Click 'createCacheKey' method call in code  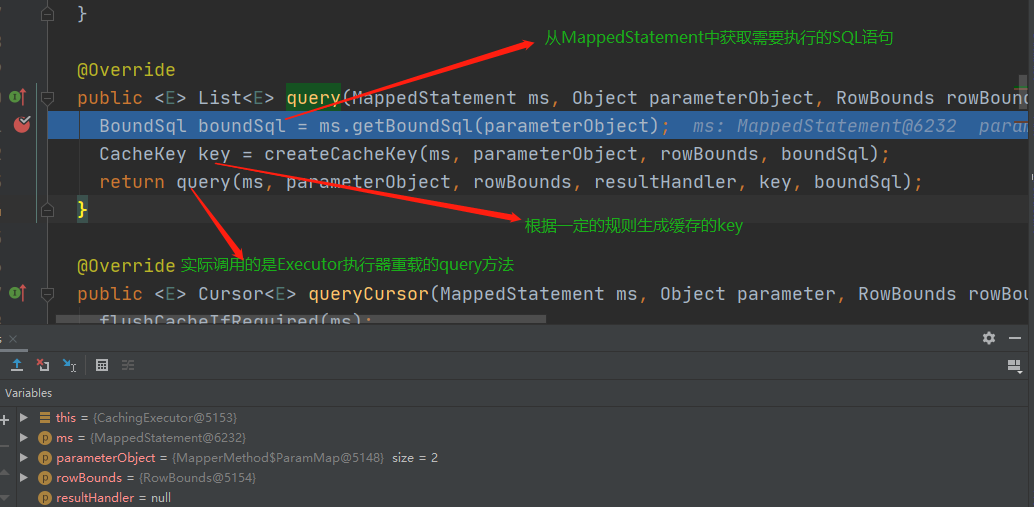pos(342,154)
